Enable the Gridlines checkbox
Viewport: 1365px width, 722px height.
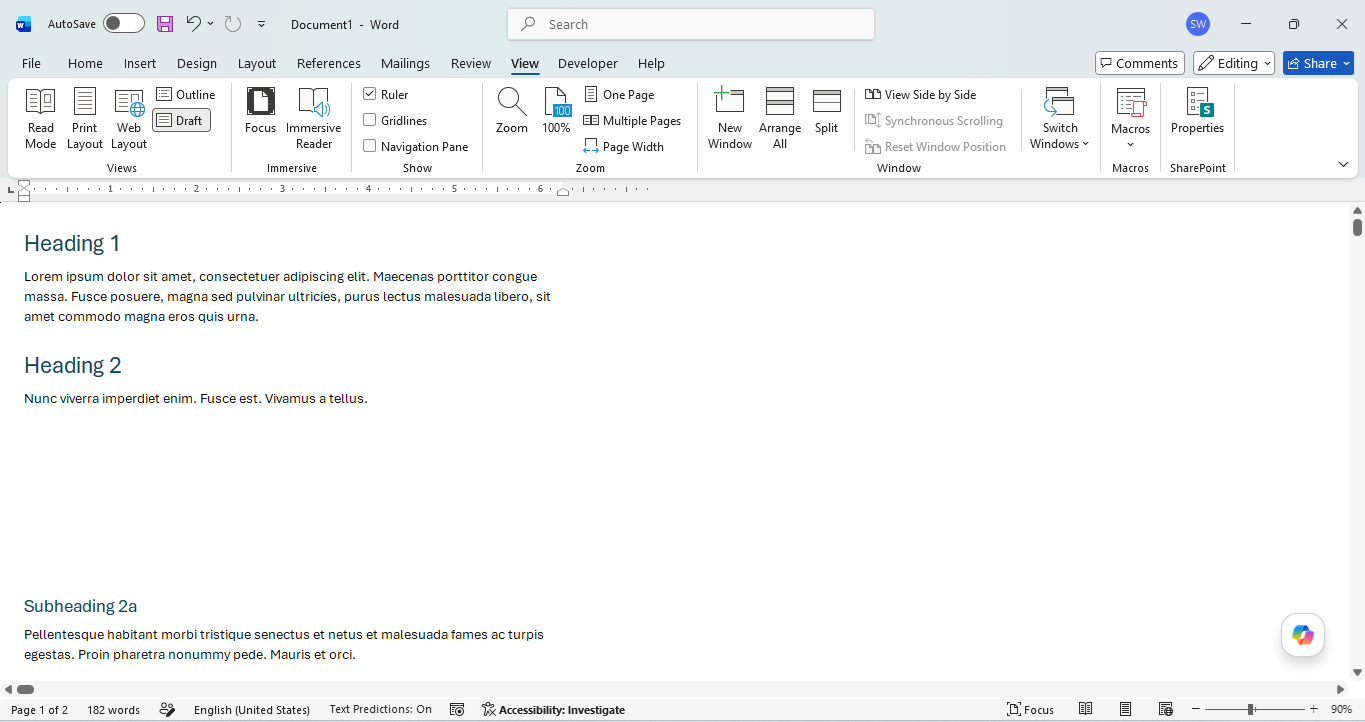370,120
